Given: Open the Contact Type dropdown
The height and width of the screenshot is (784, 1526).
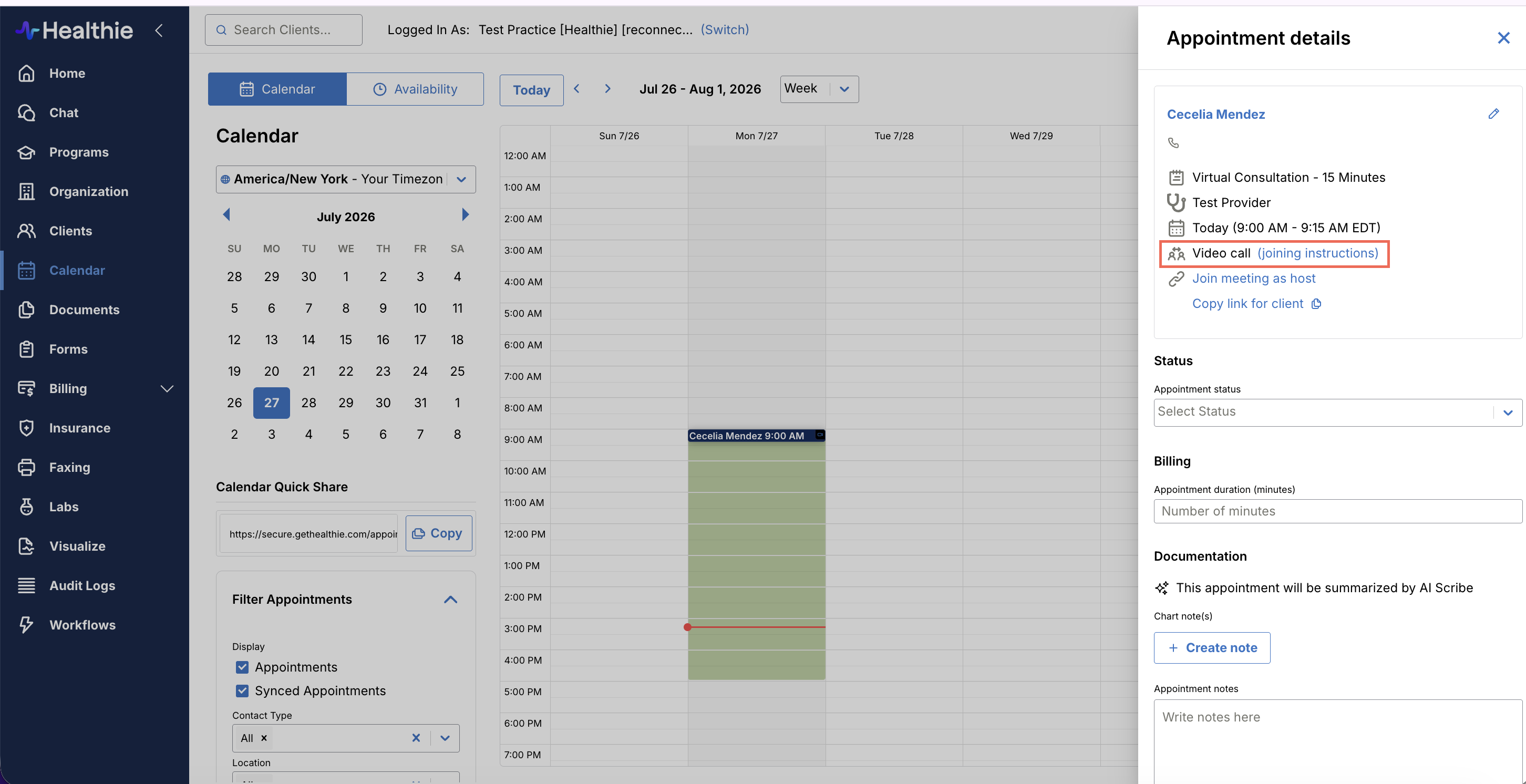Looking at the screenshot, I should point(445,738).
